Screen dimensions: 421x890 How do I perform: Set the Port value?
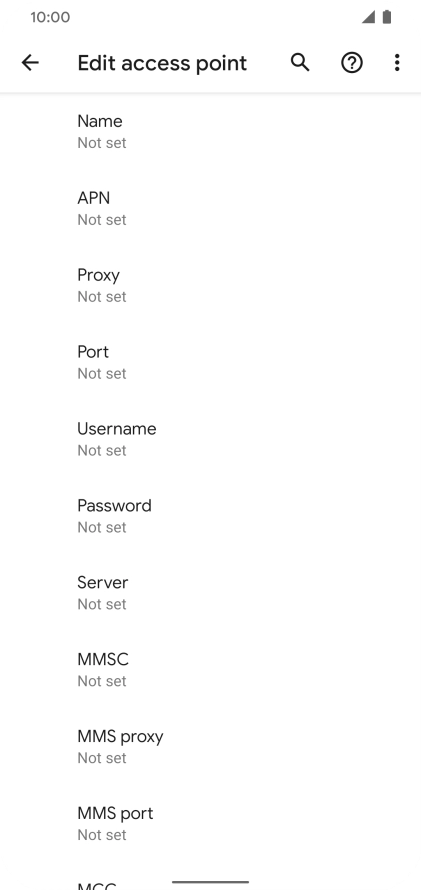[x=210, y=362]
